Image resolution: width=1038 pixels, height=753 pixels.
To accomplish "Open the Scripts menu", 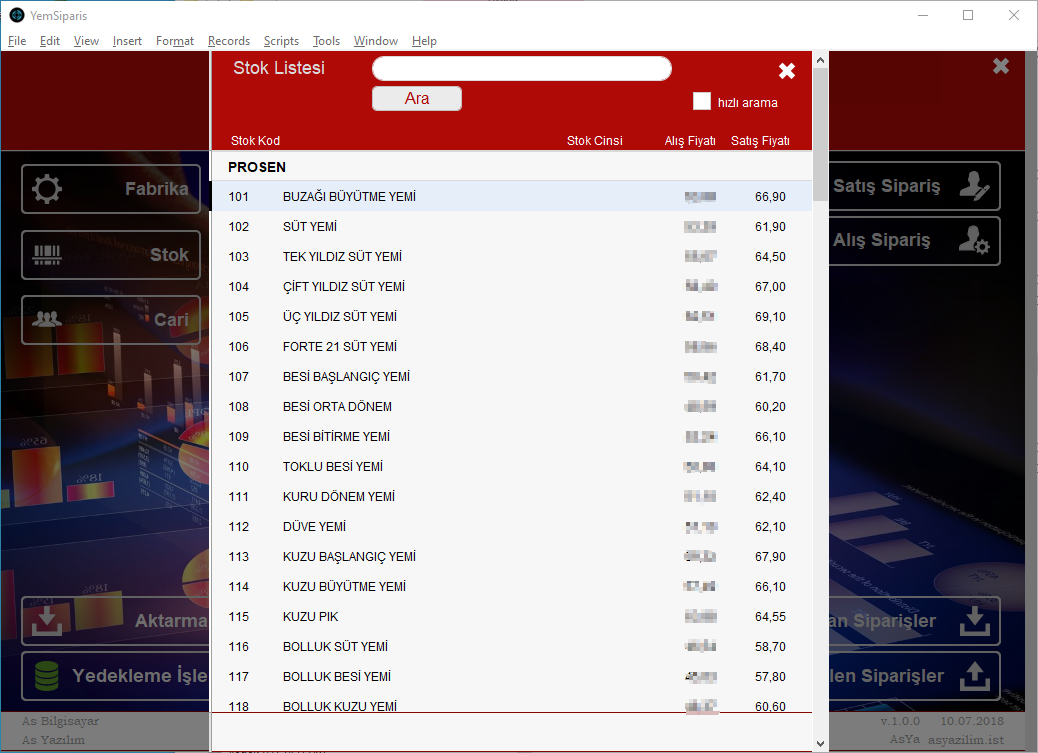I will [281, 41].
